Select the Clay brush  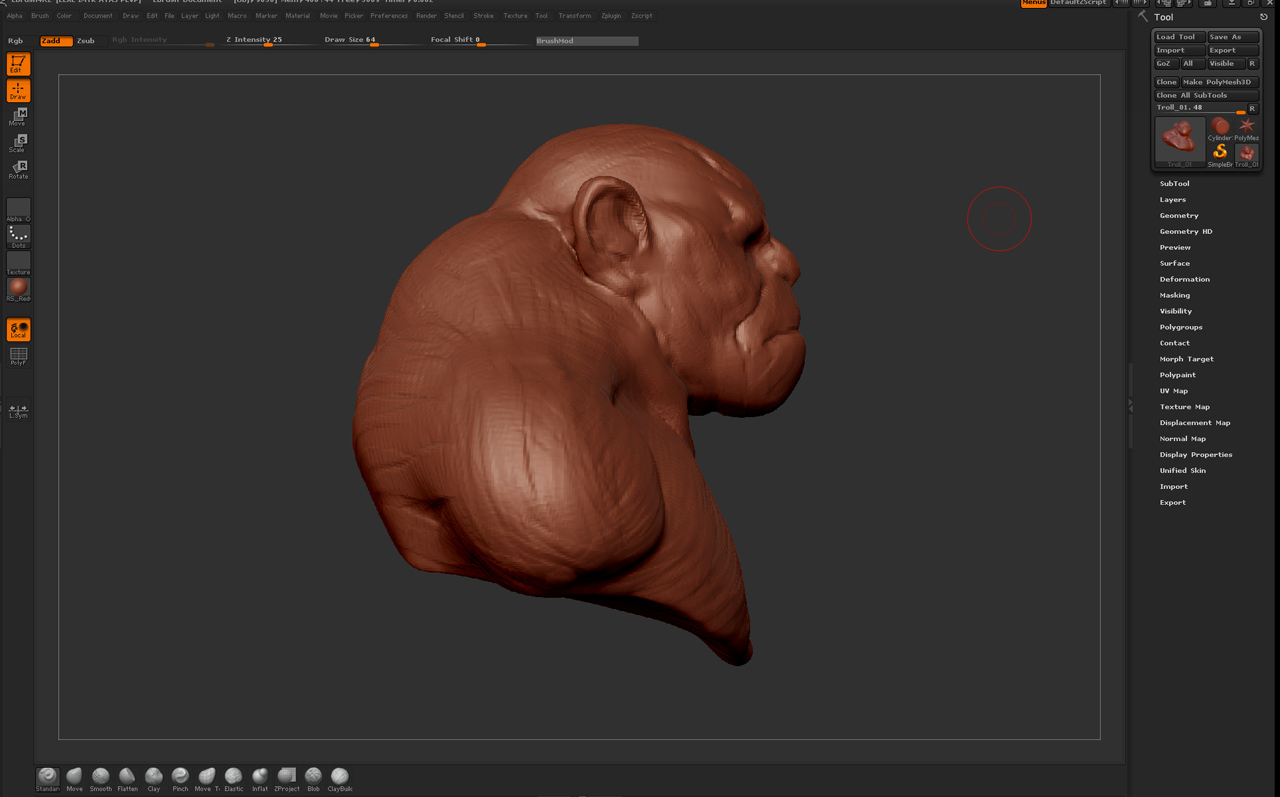tap(154, 779)
